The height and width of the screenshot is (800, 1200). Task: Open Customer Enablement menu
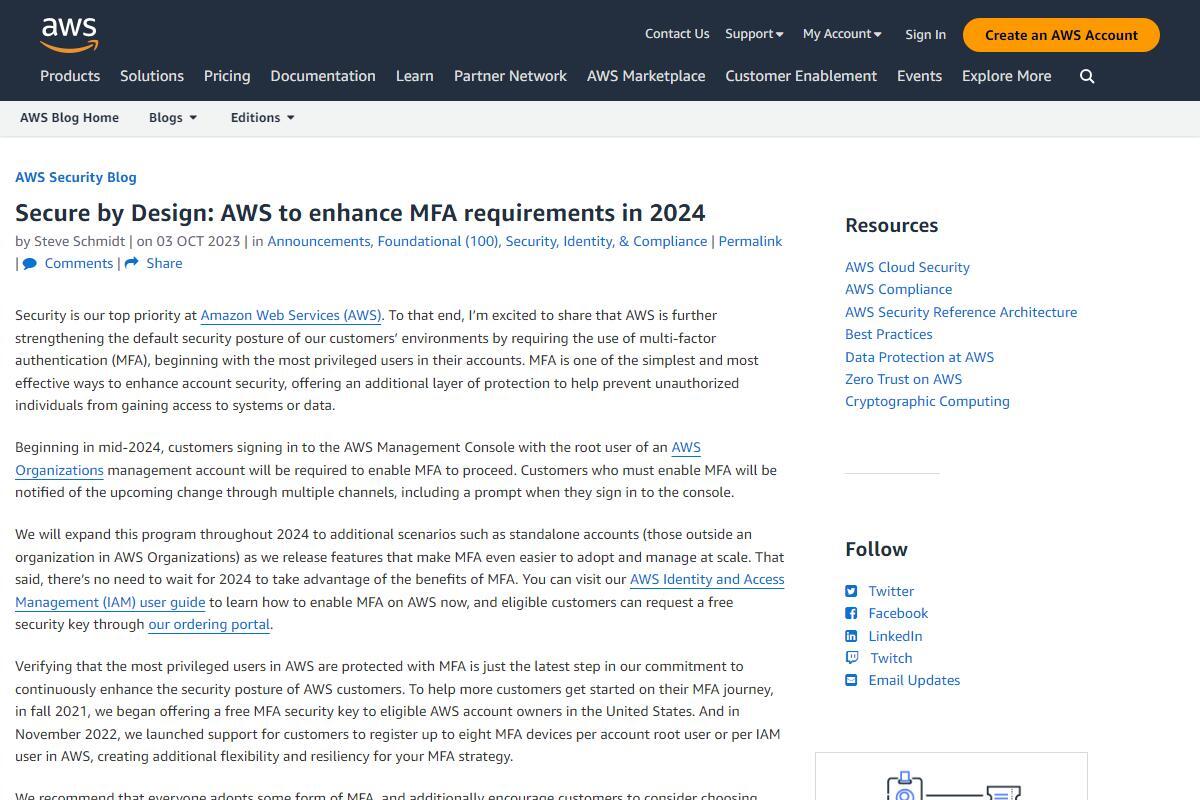801,76
